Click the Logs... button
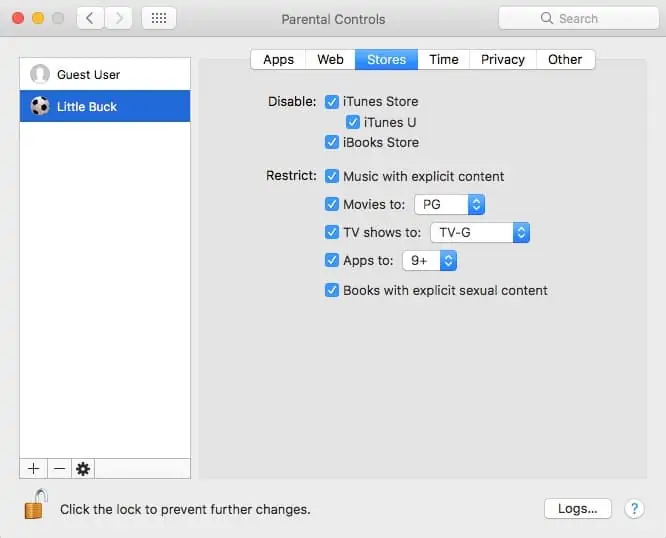Image resolution: width=666 pixels, height=538 pixels. 578,508
